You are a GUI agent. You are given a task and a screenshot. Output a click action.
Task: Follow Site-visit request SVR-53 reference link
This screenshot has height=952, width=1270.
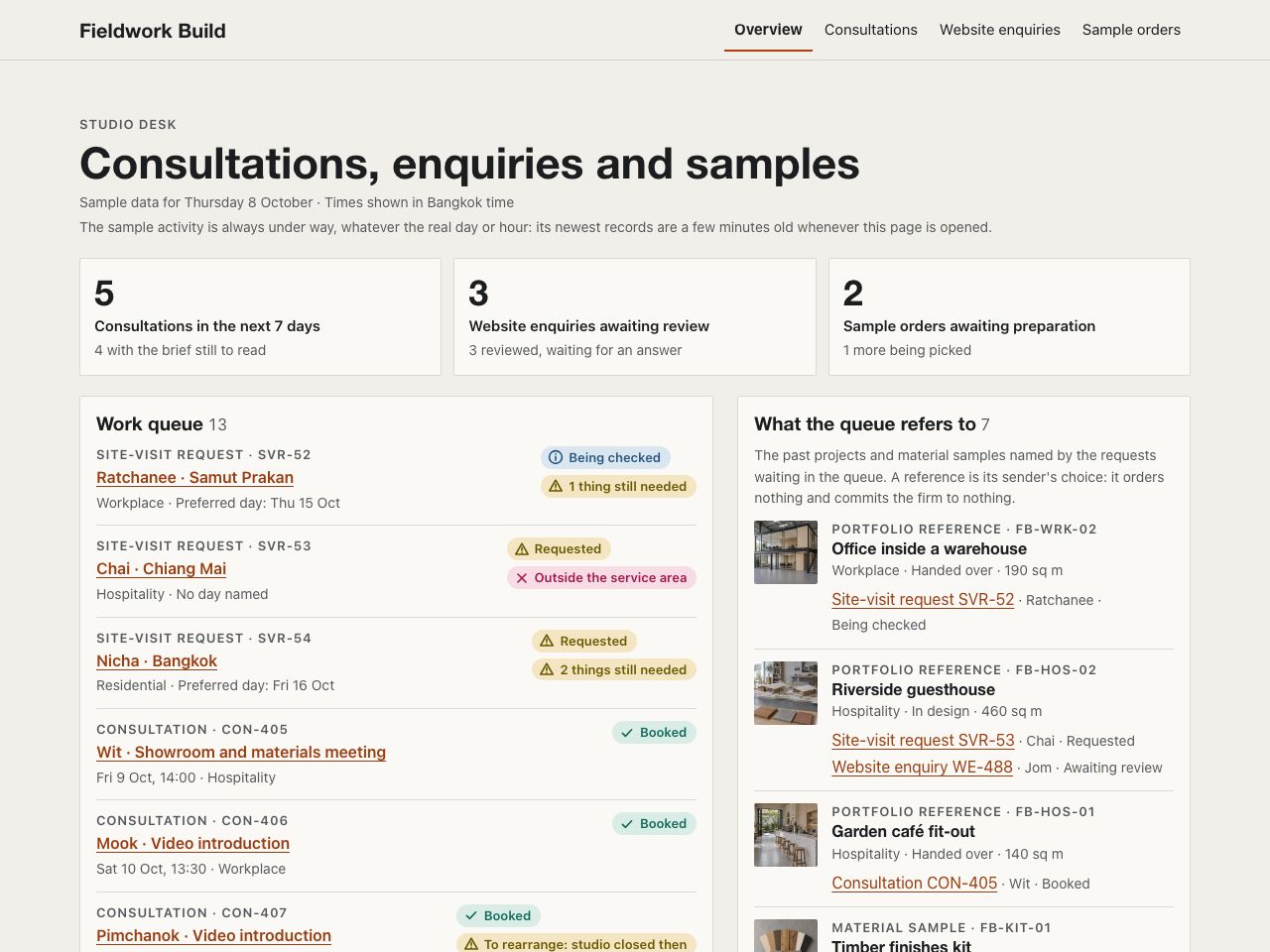[923, 740]
